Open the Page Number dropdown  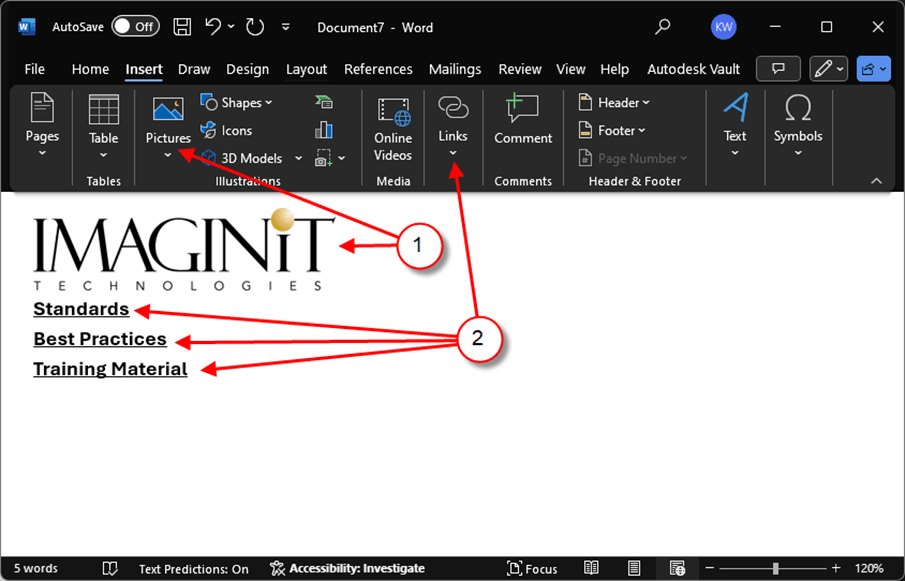point(633,158)
